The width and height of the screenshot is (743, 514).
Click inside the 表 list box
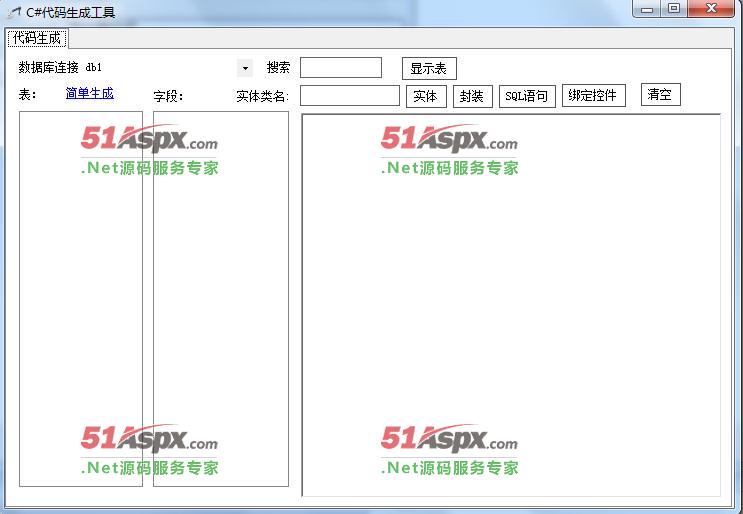pyautogui.click(x=81, y=299)
